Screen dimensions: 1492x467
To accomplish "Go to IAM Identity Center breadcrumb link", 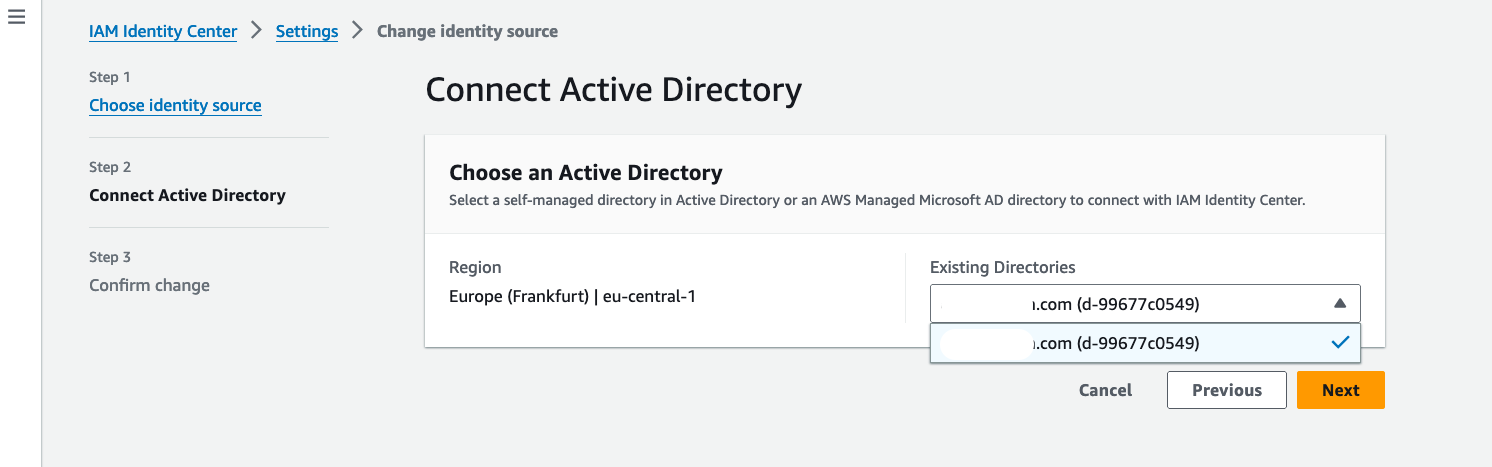I will (x=163, y=31).
